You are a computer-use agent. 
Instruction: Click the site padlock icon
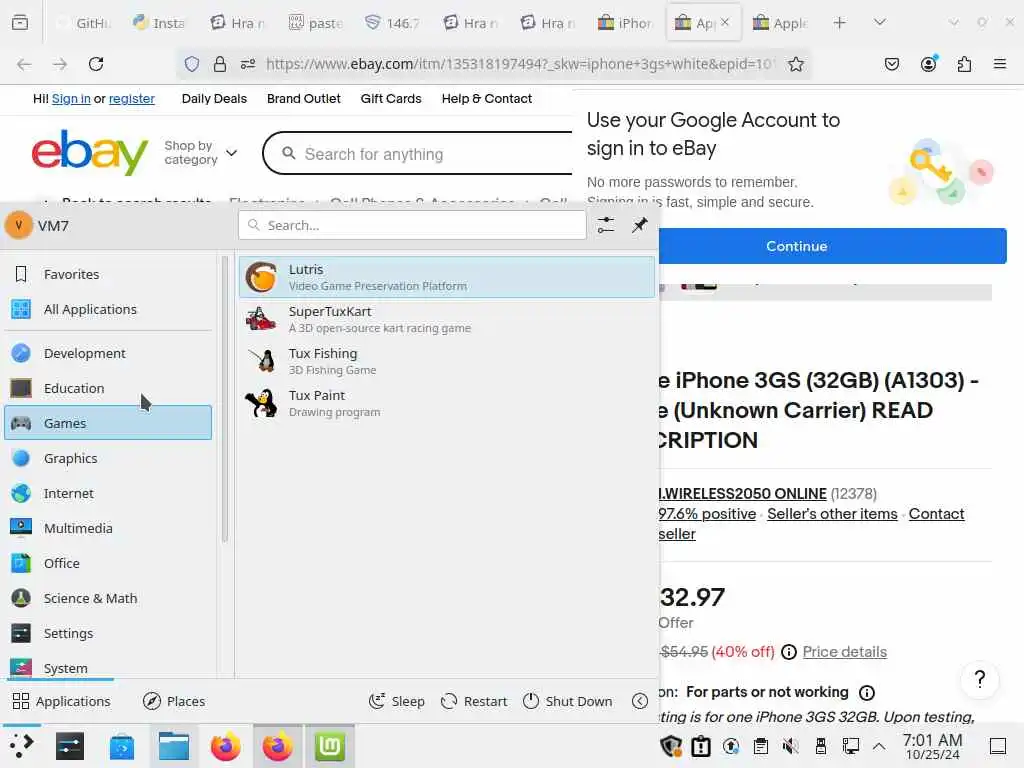[220, 64]
